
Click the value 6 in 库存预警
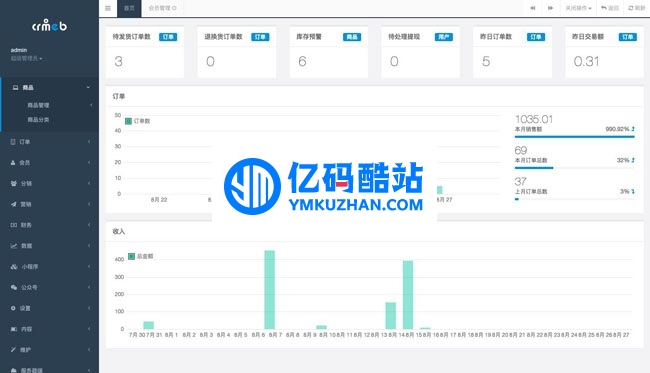coord(302,62)
